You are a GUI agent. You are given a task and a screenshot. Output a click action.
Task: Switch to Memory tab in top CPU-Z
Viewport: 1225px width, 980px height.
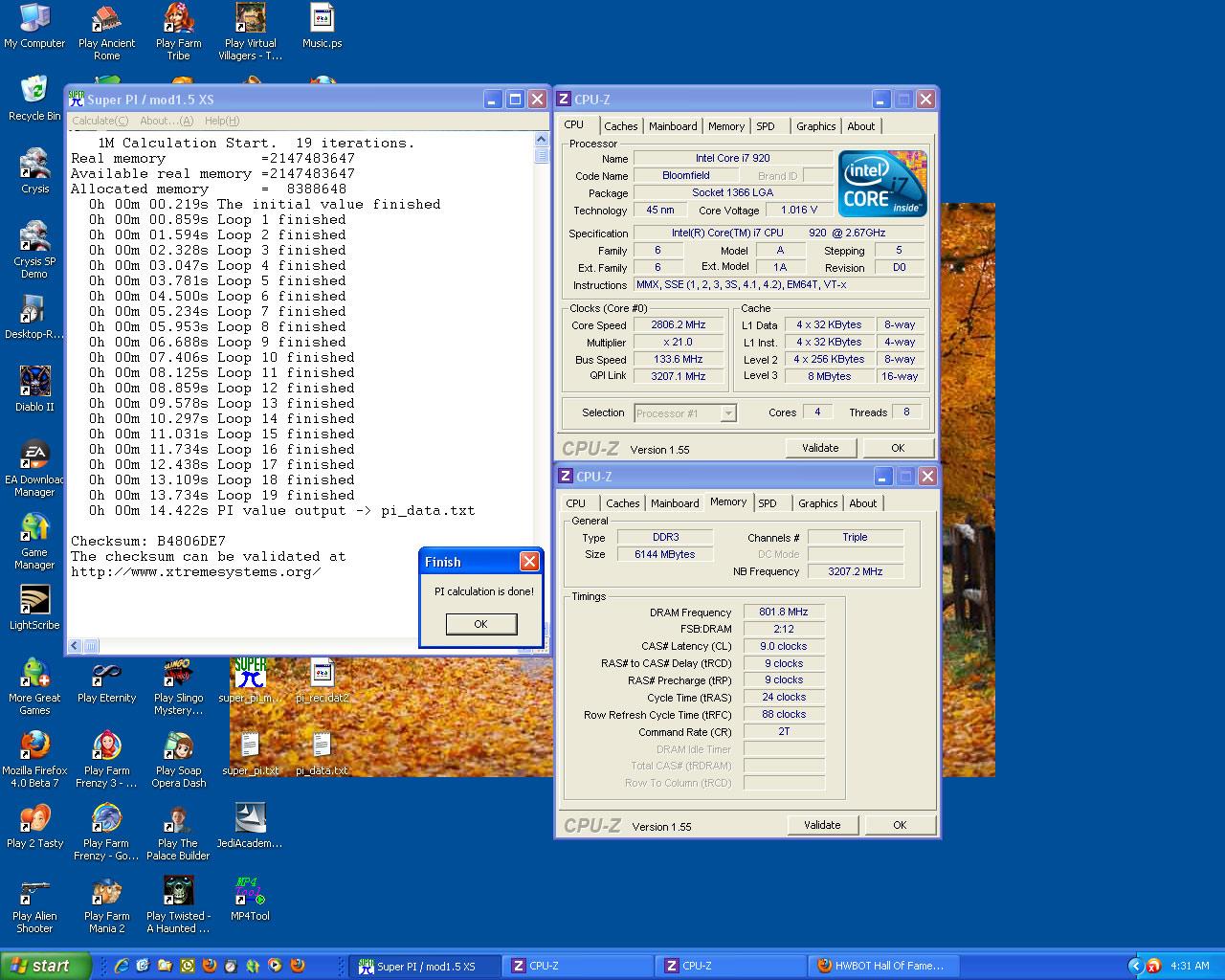click(726, 126)
